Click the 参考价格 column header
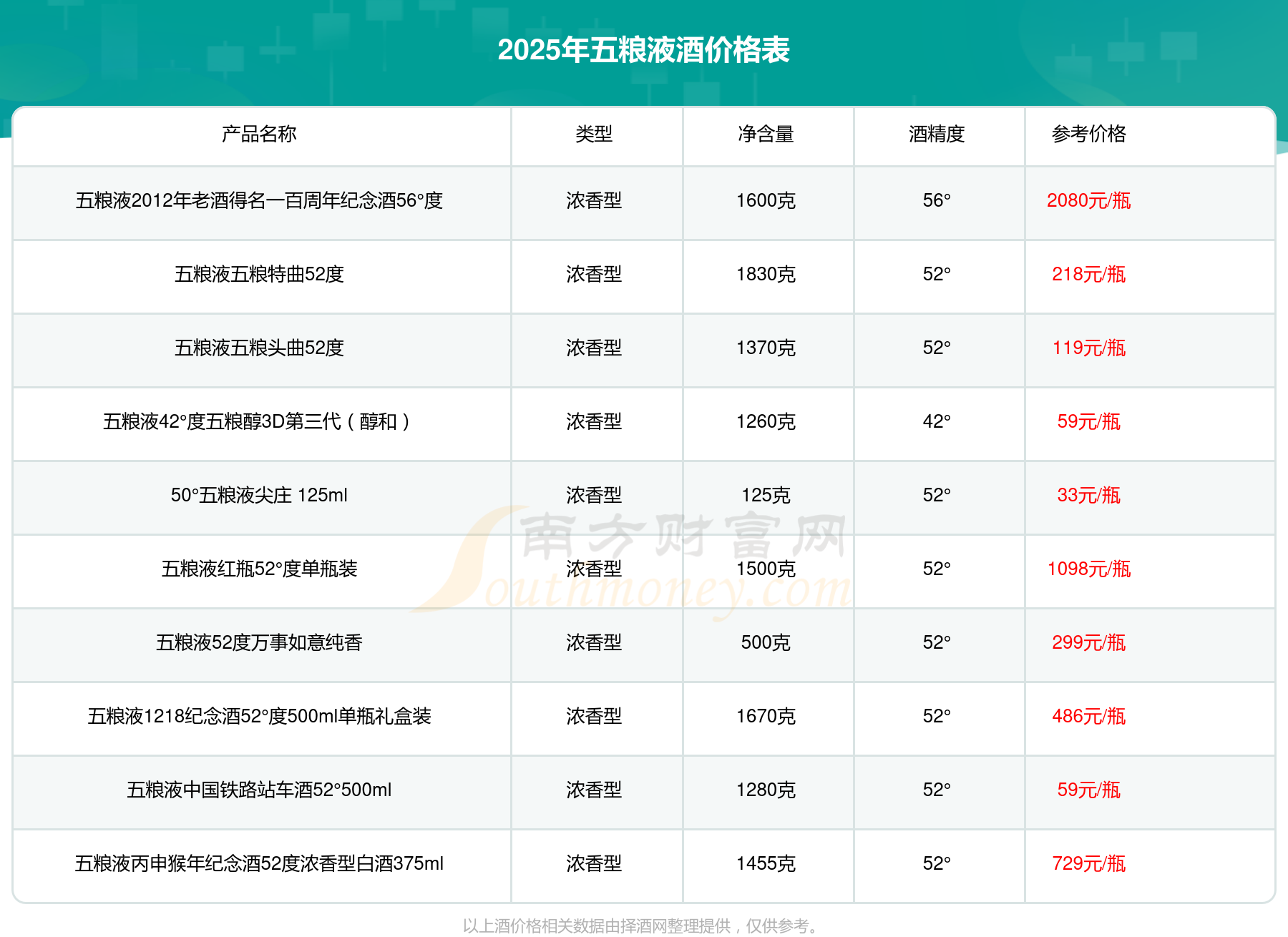 (1089, 134)
